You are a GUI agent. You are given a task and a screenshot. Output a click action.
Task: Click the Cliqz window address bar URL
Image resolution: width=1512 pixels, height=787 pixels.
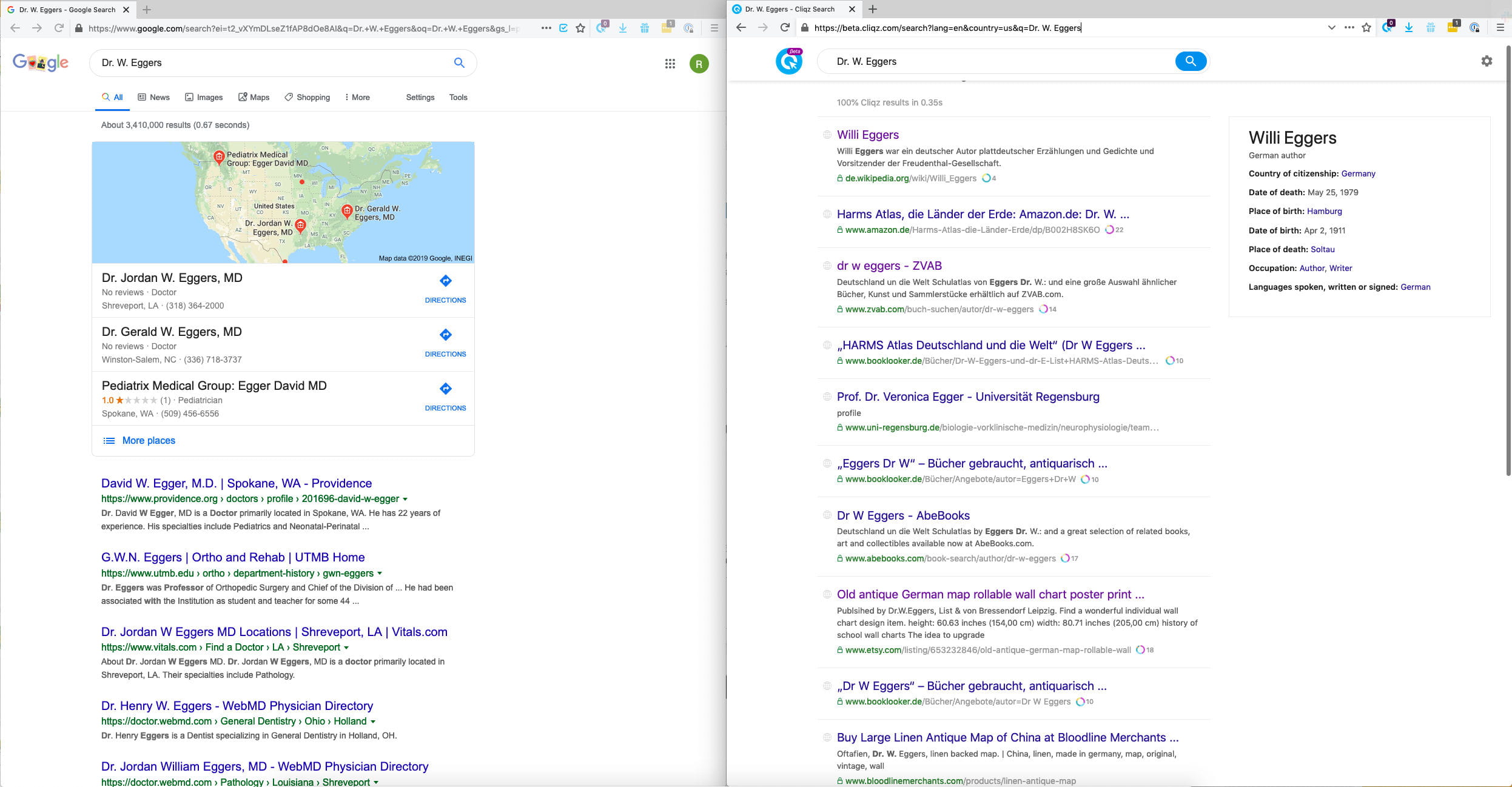click(x=947, y=27)
